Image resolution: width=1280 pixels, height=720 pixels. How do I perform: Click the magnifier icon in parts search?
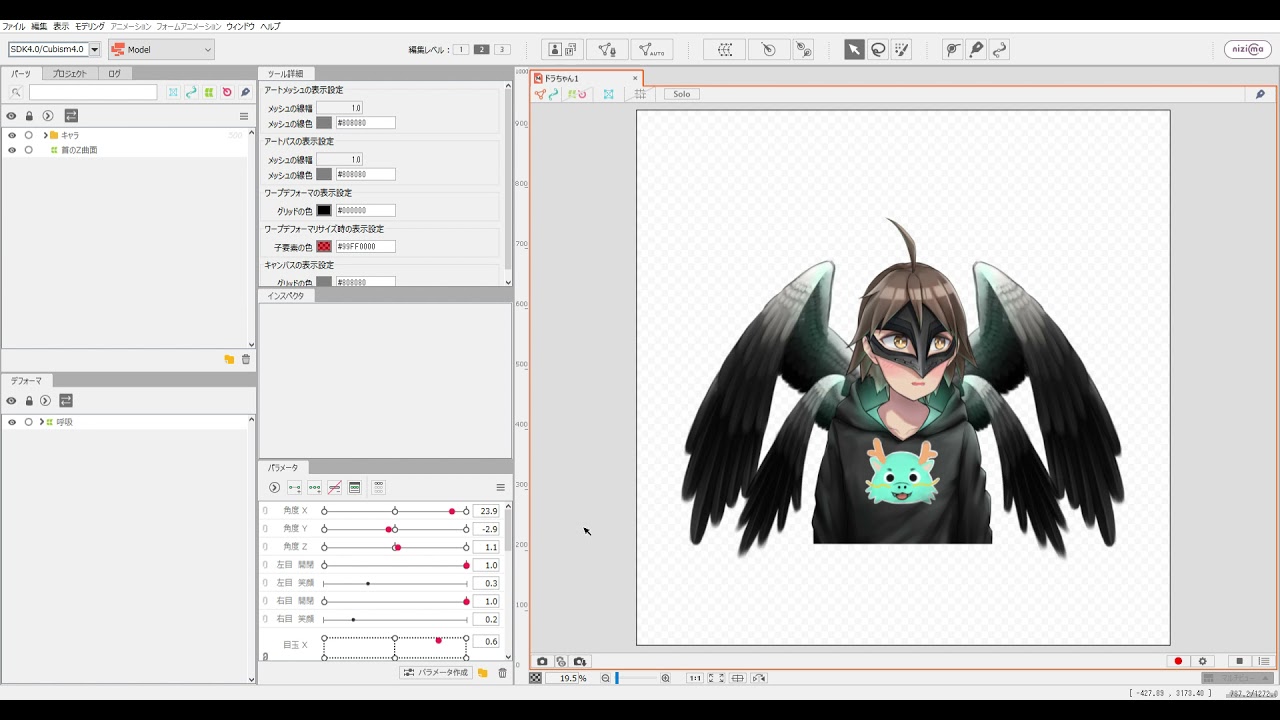point(16,92)
